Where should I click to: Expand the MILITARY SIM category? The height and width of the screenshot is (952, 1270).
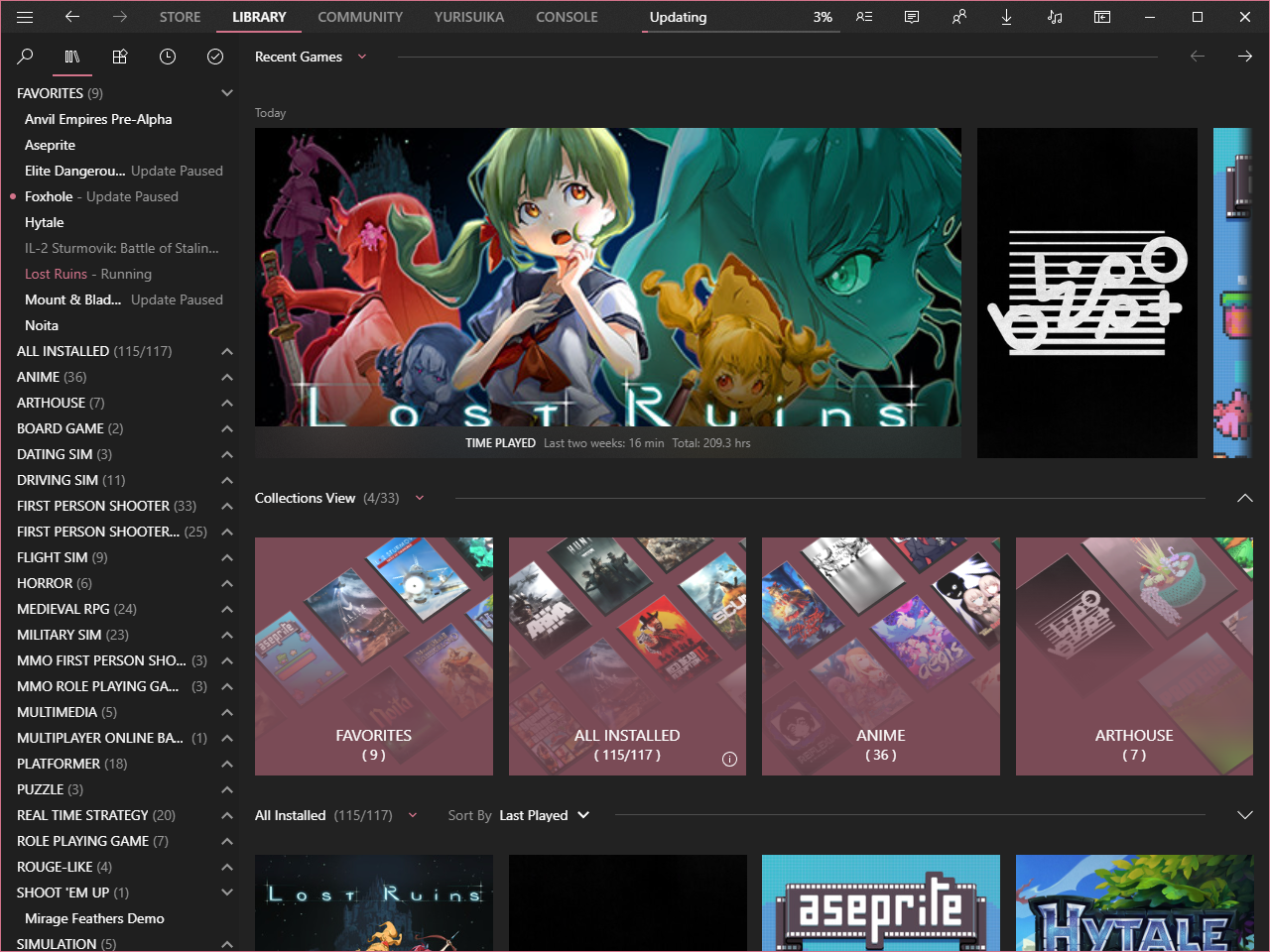pyautogui.click(x=227, y=635)
